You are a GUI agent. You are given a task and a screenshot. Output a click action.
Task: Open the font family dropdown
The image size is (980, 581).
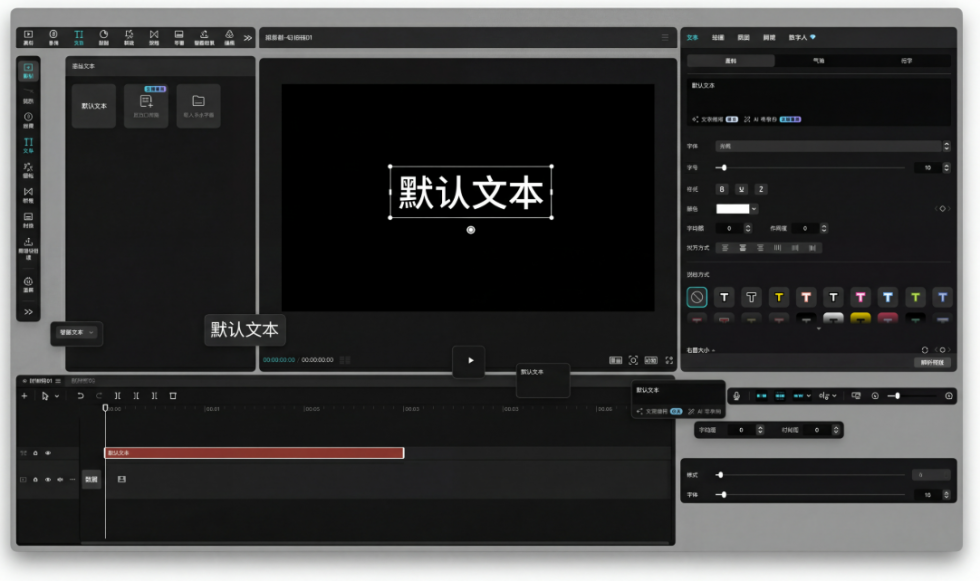[x=830, y=144]
